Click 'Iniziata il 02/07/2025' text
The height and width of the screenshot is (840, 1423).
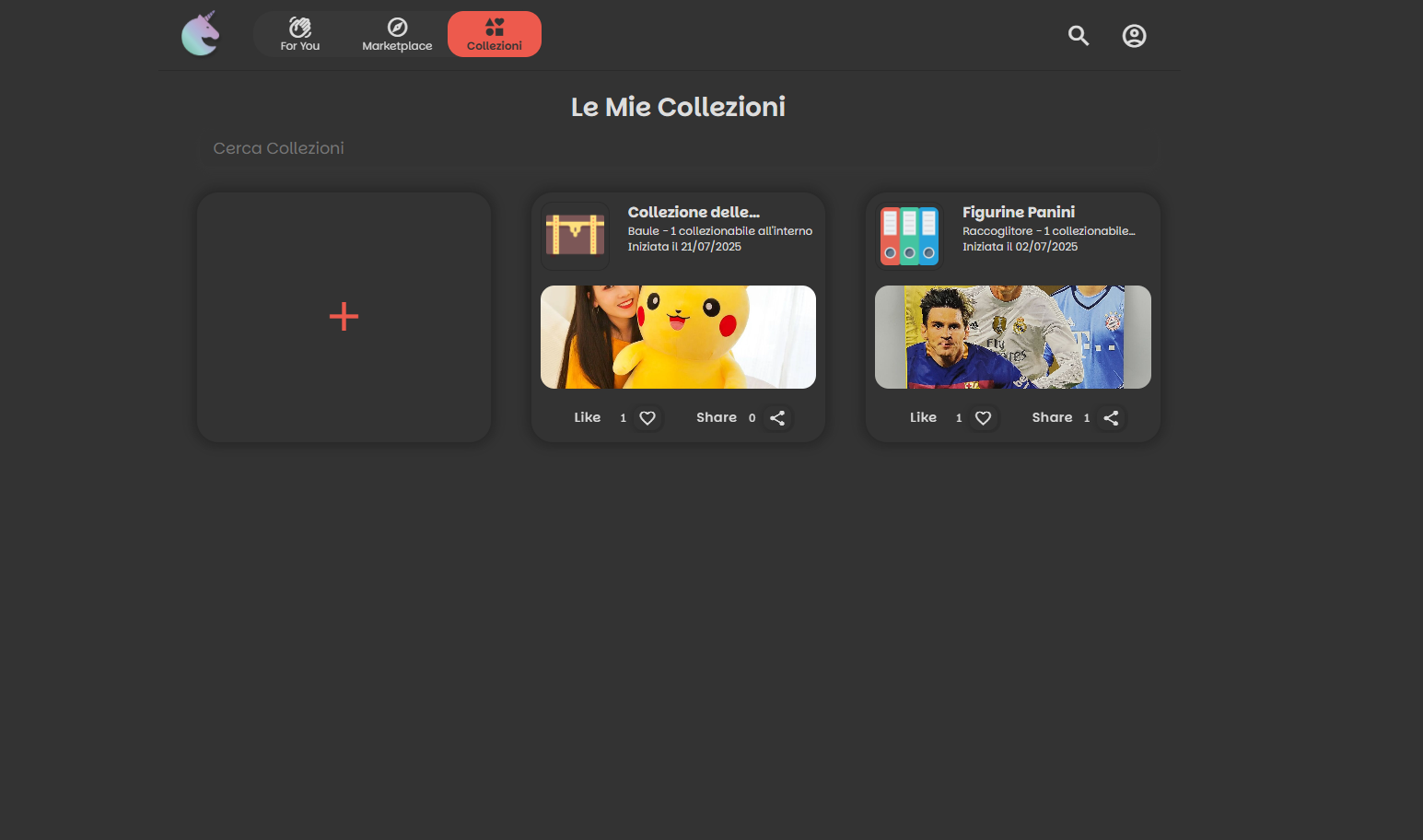[1020, 247]
